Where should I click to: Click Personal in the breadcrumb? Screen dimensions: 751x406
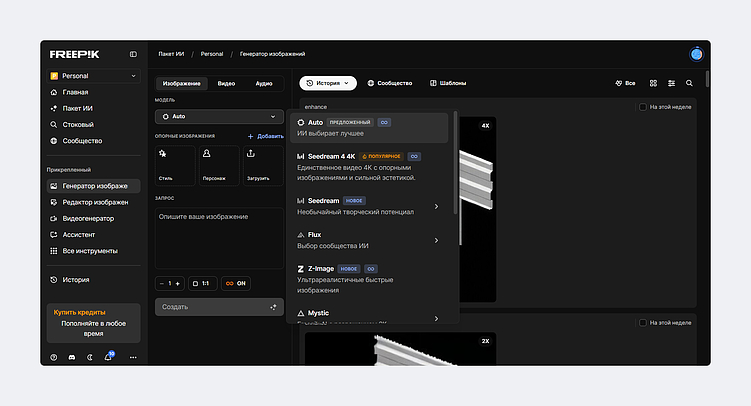[x=212, y=54]
